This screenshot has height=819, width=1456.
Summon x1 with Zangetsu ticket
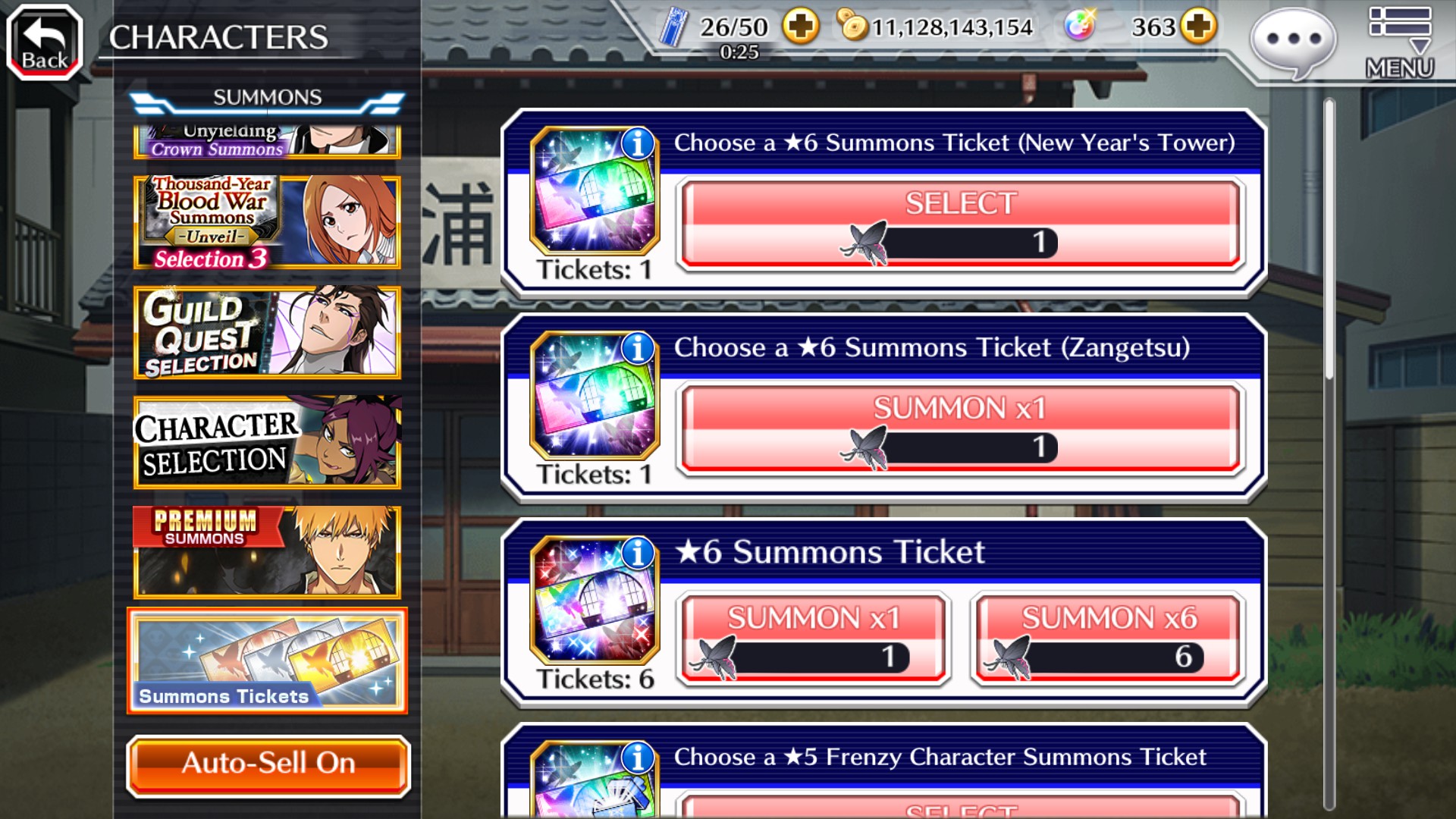960,429
